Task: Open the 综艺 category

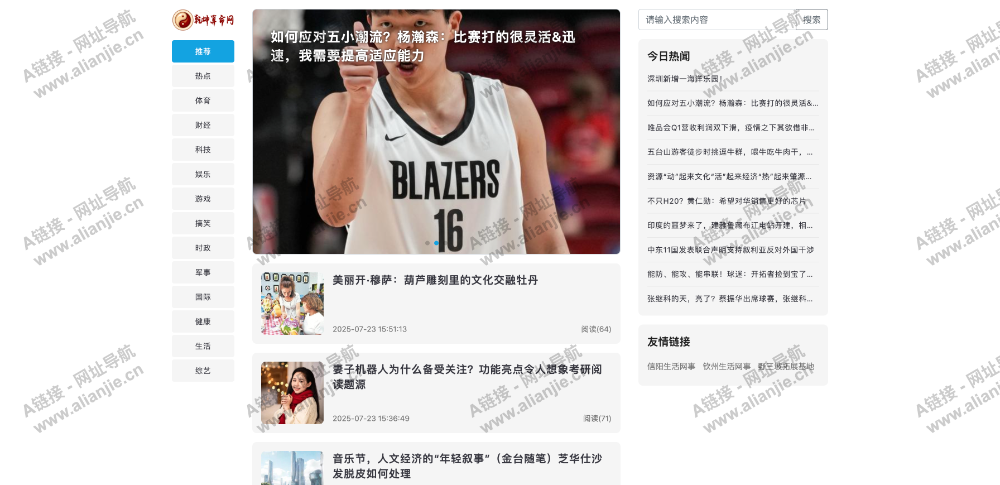Action: (203, 371)
